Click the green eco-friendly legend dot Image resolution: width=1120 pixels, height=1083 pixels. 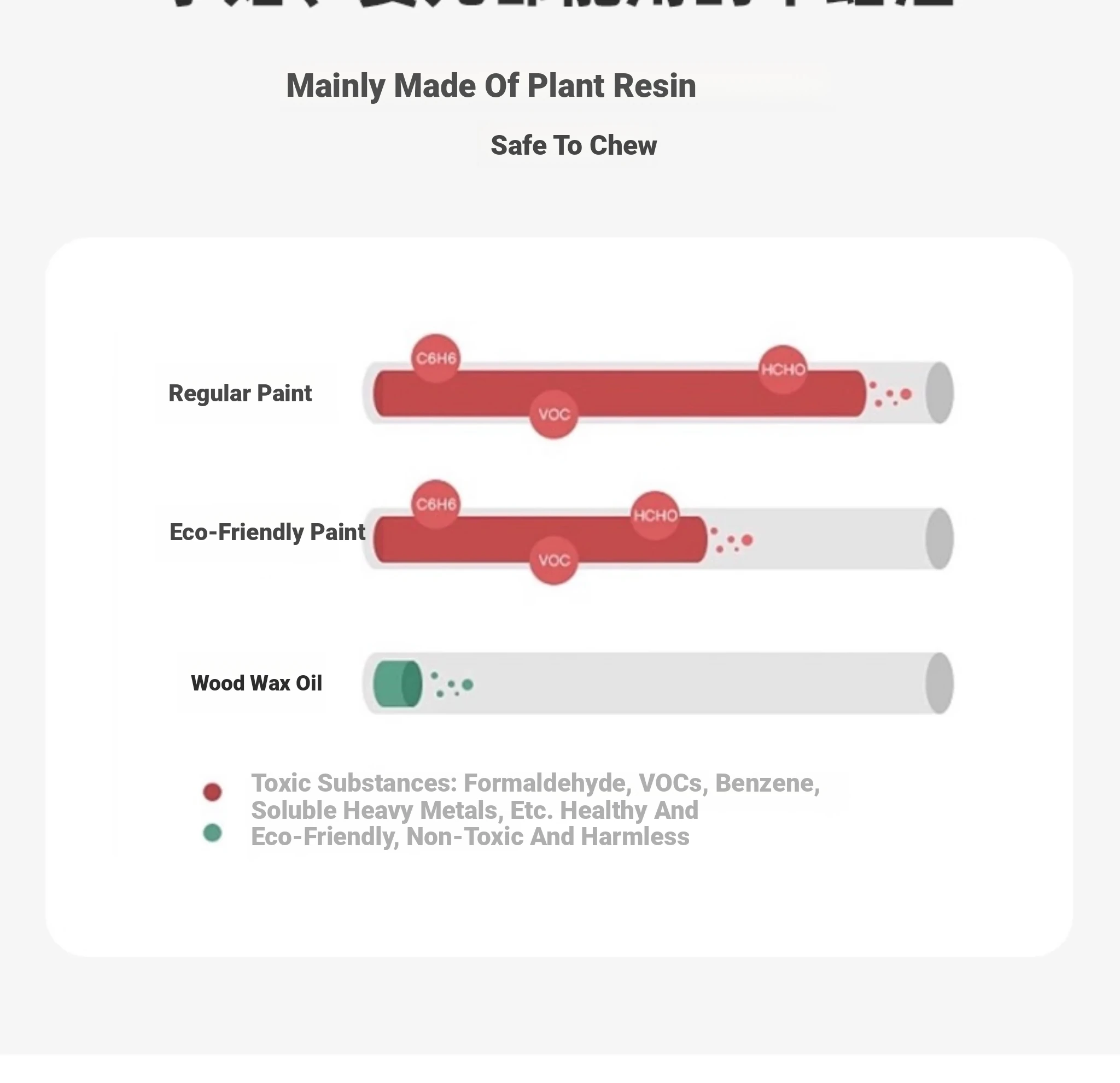point(213,833)
